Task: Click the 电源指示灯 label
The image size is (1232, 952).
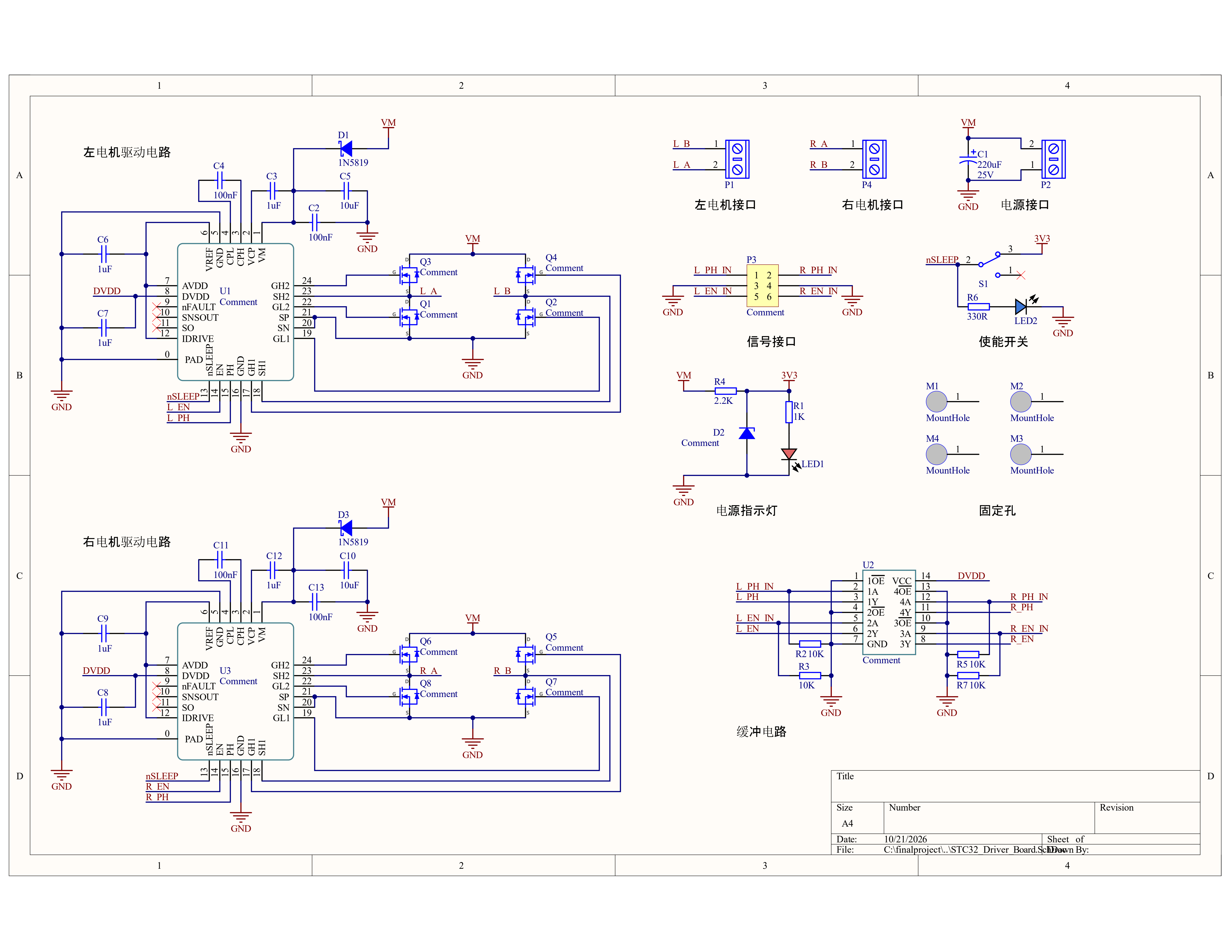Action: (x=746, y=510)
